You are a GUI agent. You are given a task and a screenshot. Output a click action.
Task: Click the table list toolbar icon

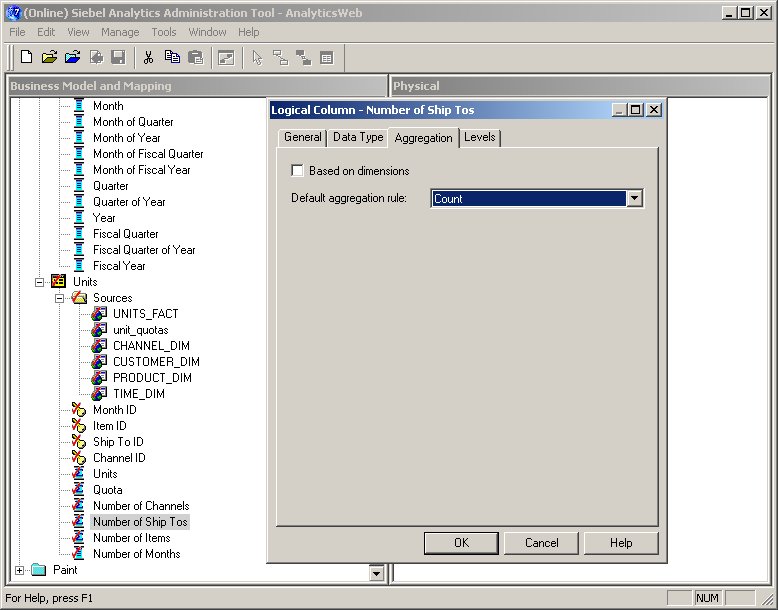(x=326, y=58)
